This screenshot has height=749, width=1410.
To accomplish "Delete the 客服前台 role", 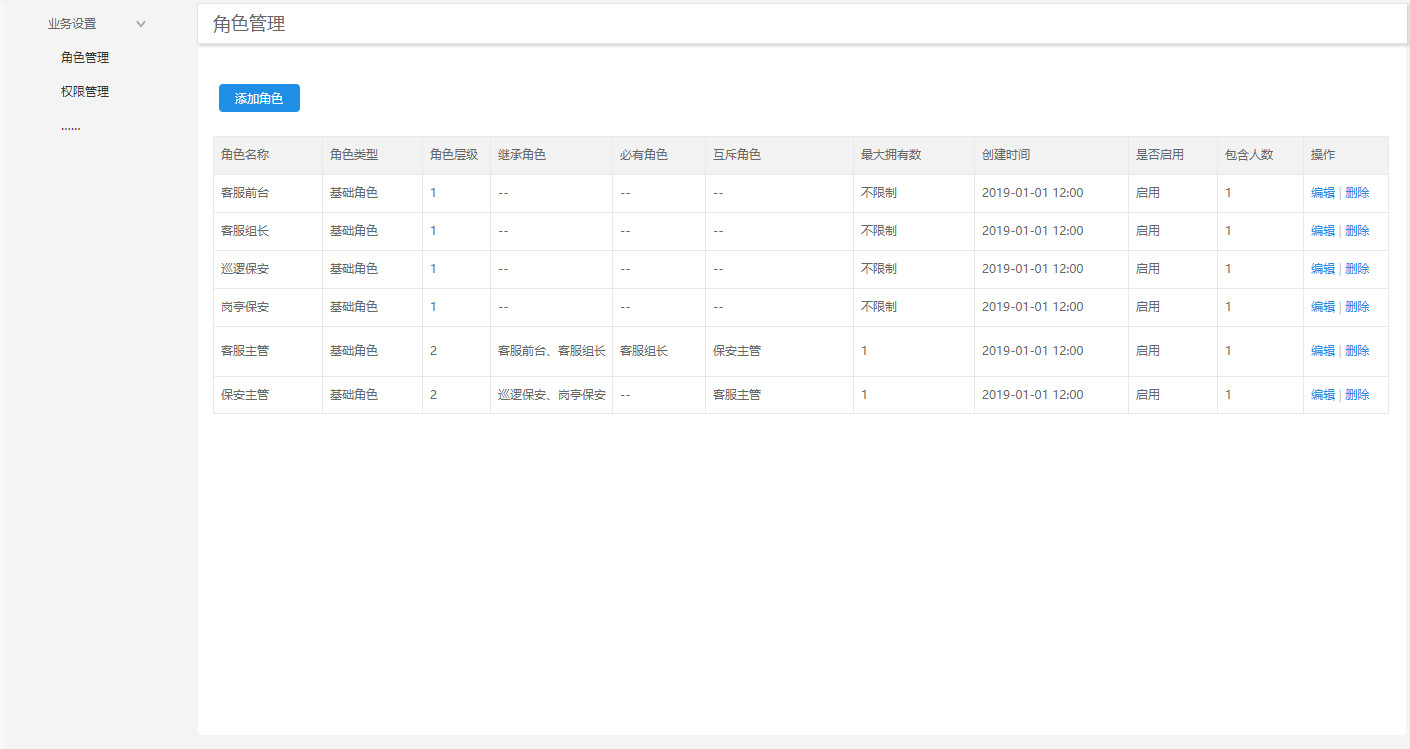I will coord(1358,192).
